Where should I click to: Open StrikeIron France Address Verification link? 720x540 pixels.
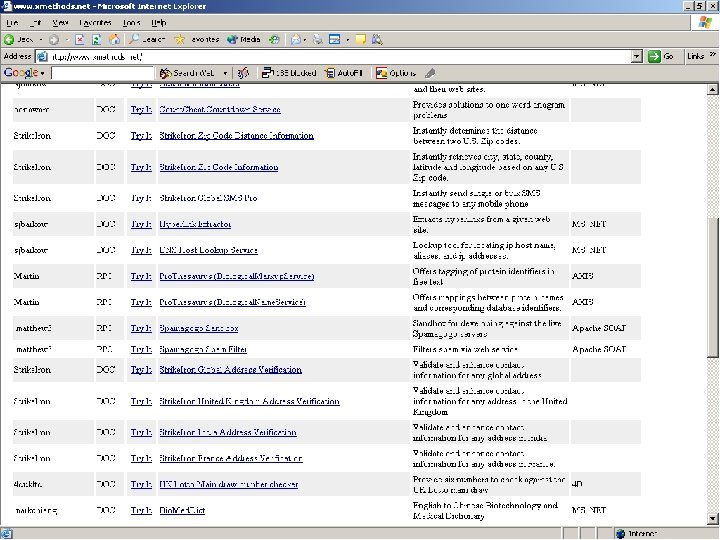(231, 458)
